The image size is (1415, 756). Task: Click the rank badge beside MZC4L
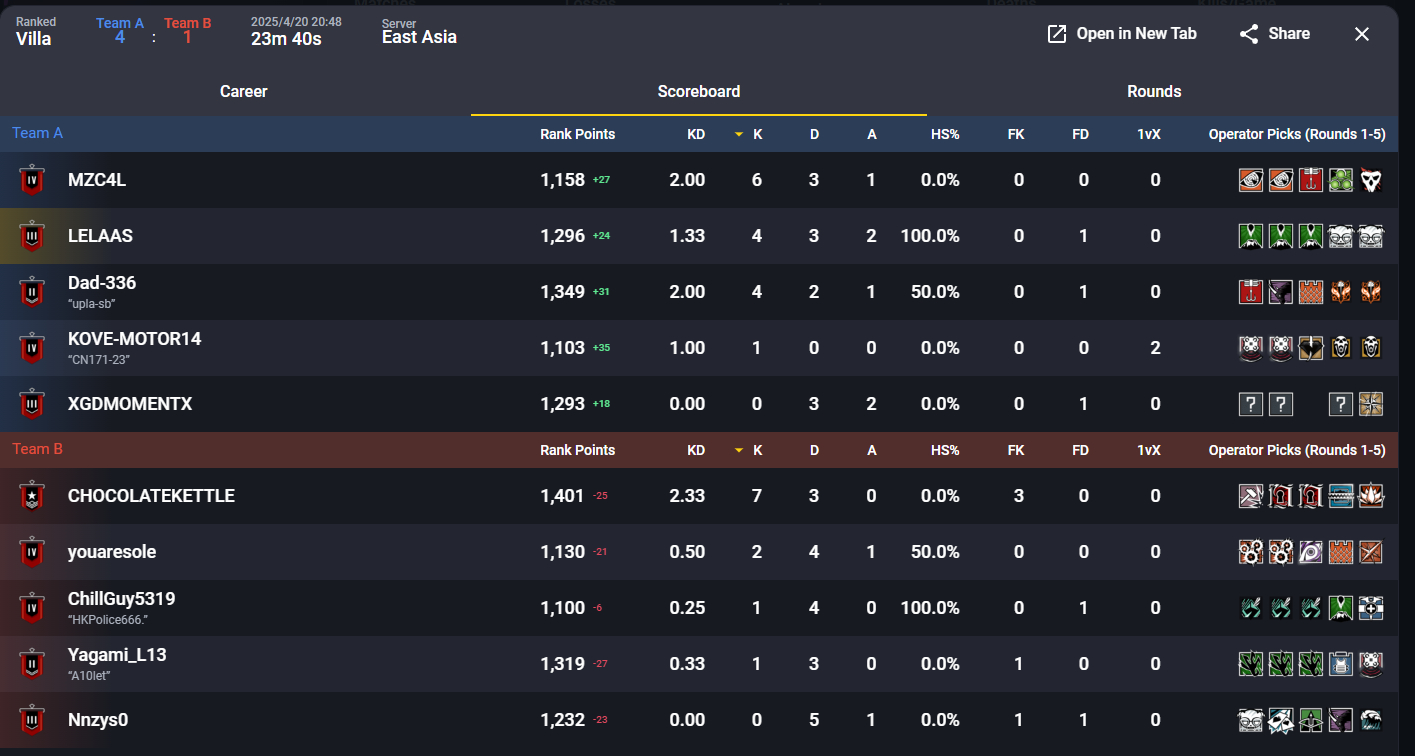(33, 180)
